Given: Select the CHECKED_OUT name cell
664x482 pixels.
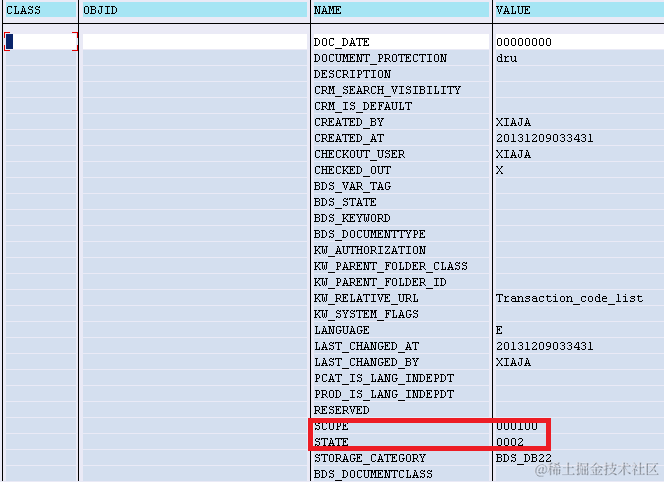Looking at the screenshot, I should point(401,170).
